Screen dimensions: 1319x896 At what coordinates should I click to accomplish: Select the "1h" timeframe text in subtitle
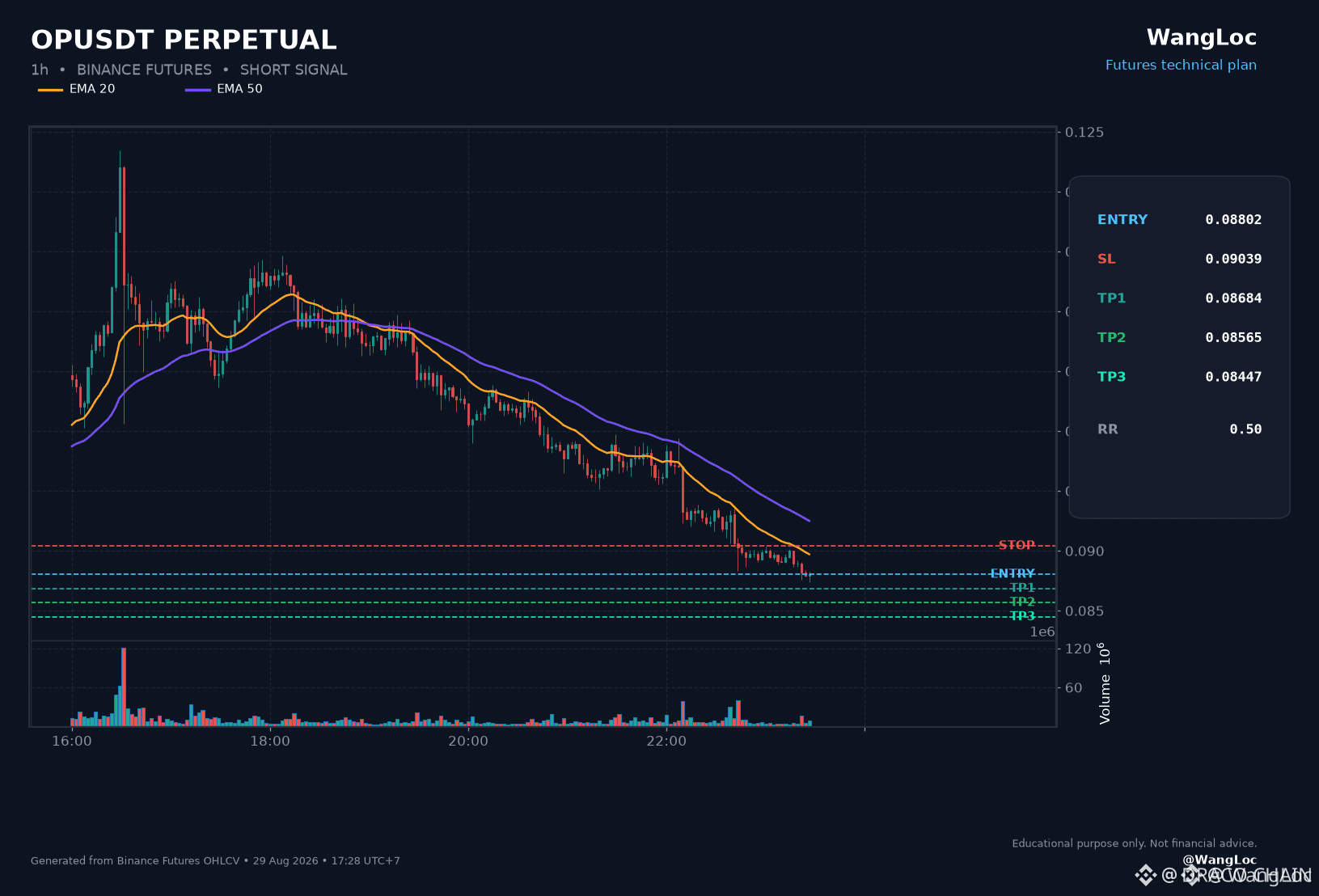click(40, 70)
